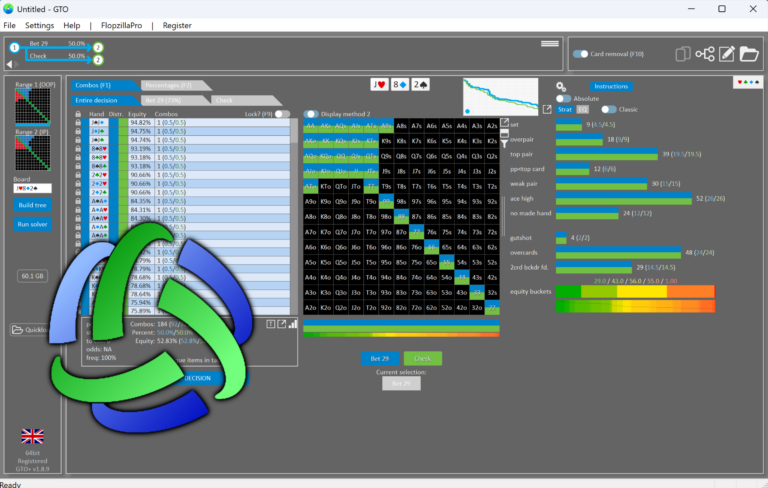Switch to the Percentages (F2) tab
Image resolution: width=768 pixels, height=488 pixels.
[x=170, y=85]
